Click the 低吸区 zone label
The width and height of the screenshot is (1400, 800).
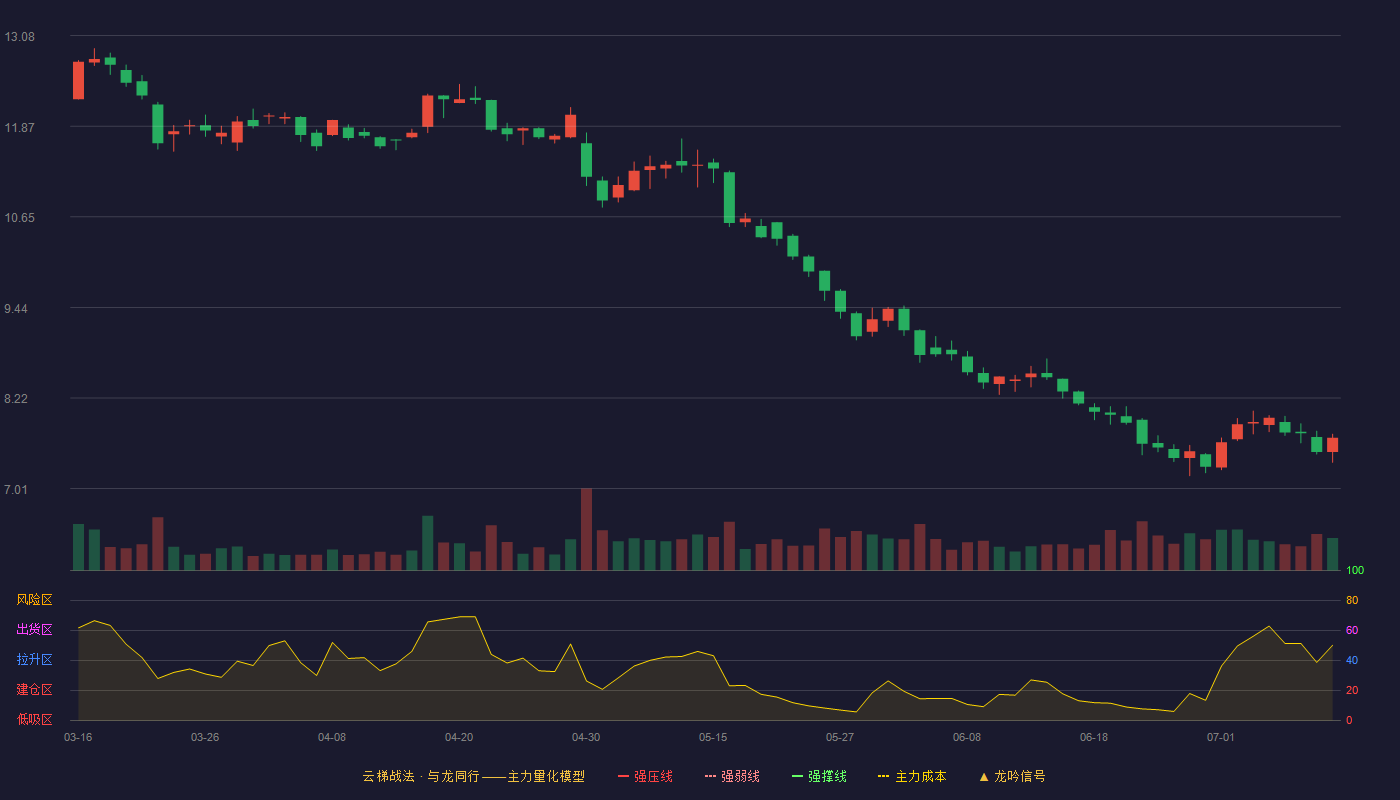coord(34,720)
